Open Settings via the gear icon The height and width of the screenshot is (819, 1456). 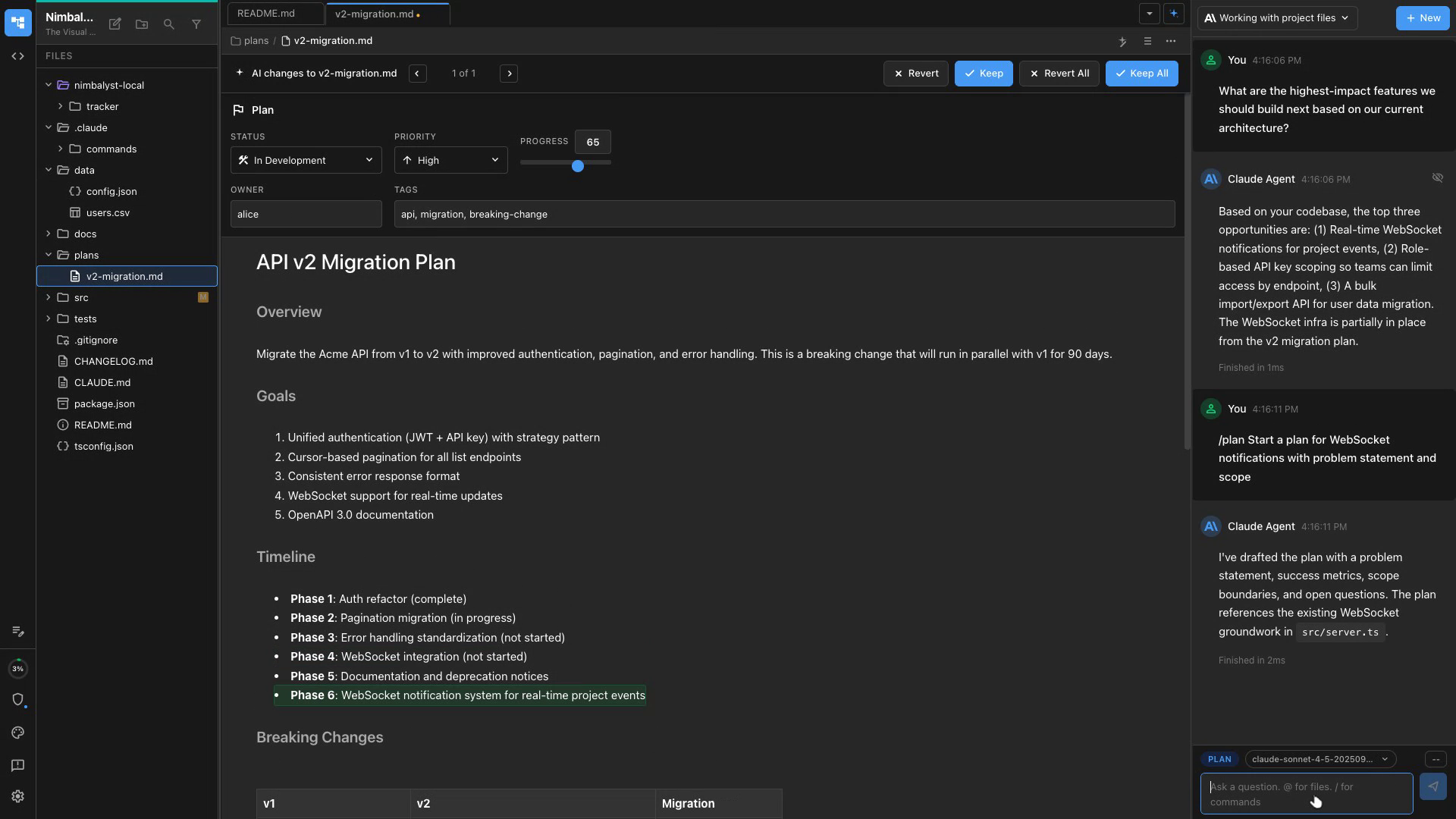click(18, 796)
